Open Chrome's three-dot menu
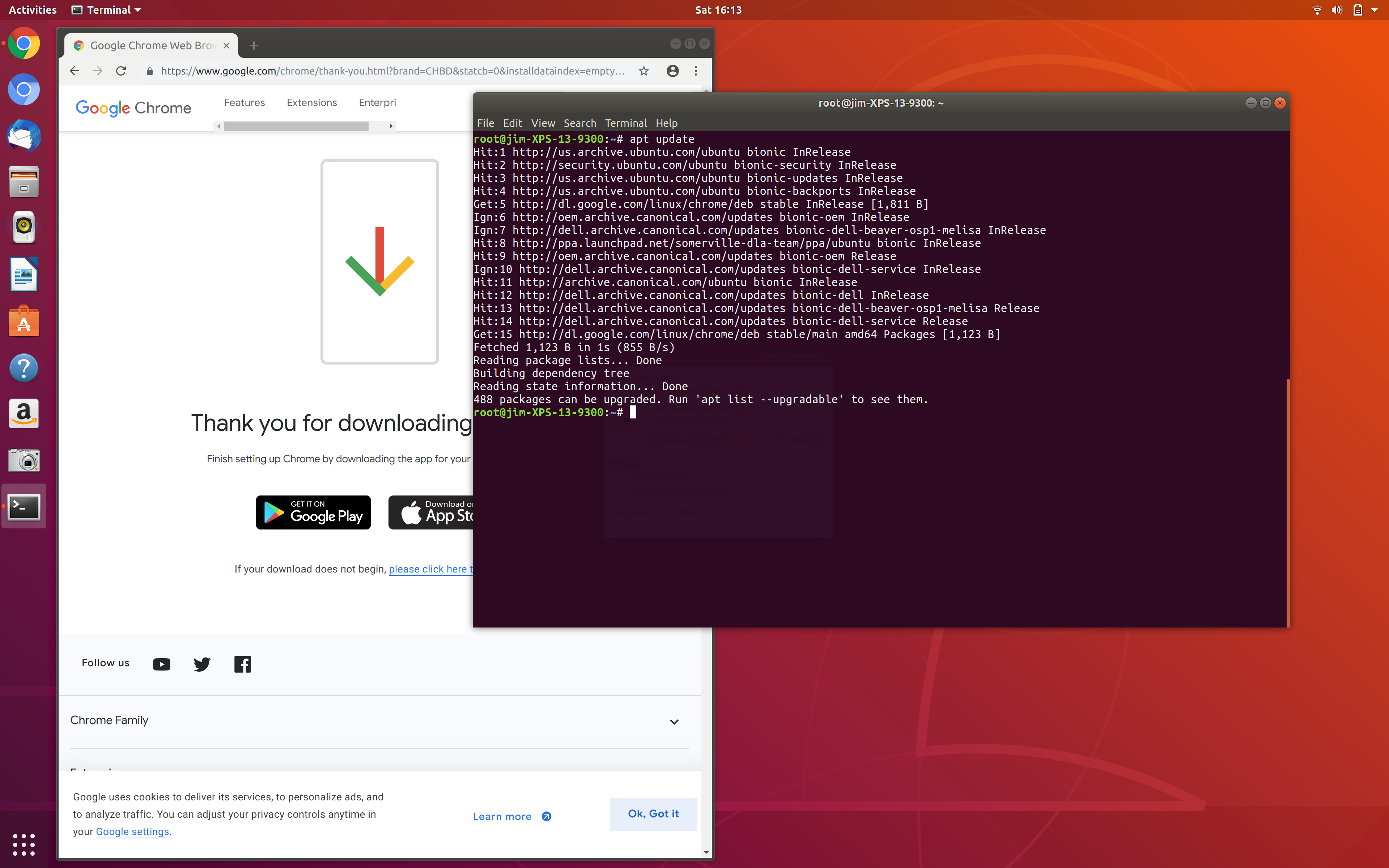This screenshot has width=1389, height=868. (696, 71)
